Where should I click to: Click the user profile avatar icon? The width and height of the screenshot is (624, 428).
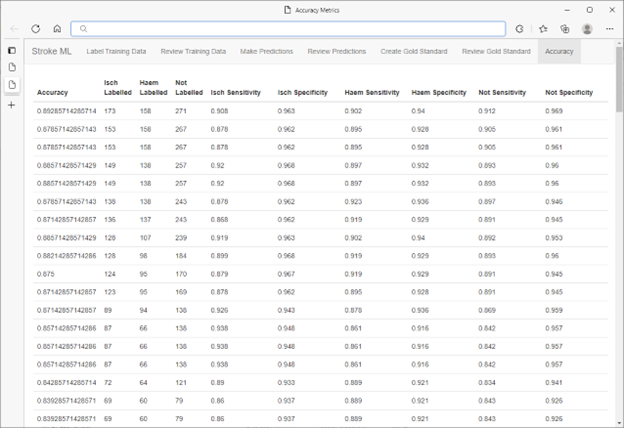[587, 29]
